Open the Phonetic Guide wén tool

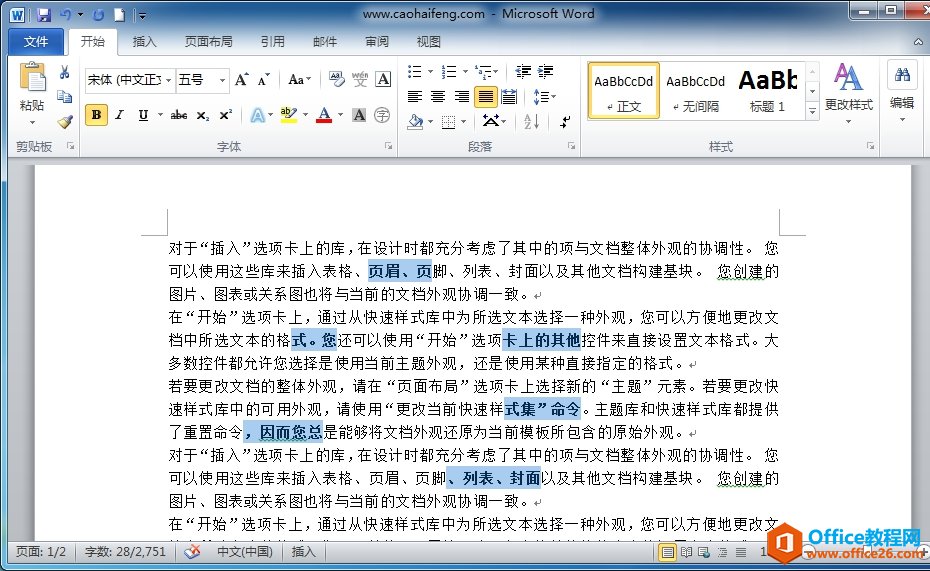[360, 79]
